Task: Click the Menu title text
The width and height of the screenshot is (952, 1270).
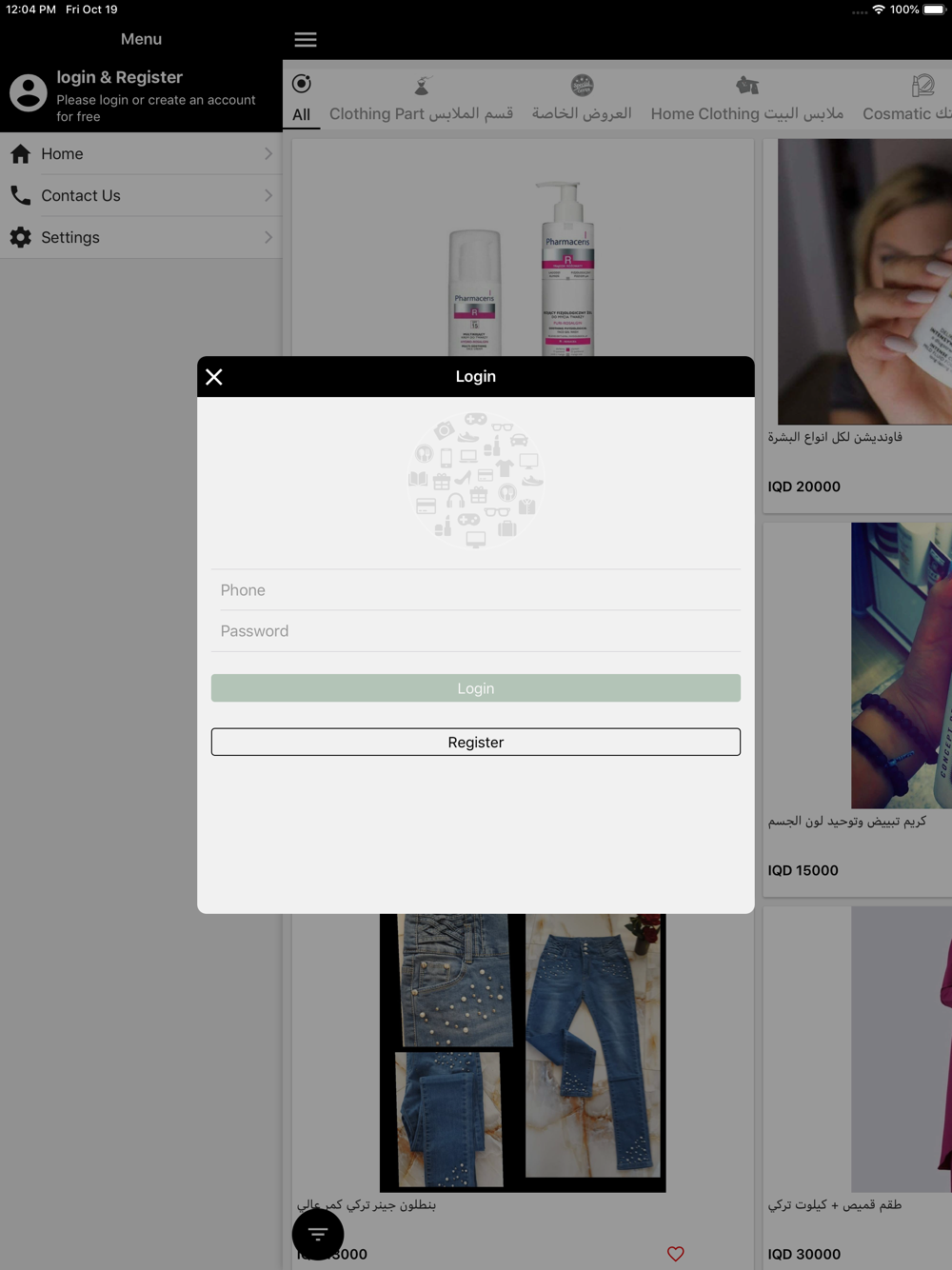Action: tap(141, 39)
